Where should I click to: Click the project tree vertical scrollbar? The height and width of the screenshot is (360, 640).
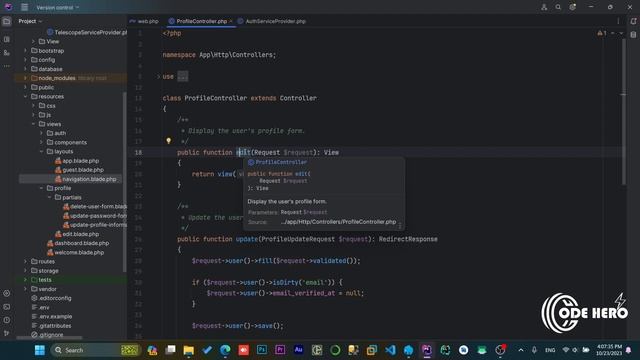124,182
